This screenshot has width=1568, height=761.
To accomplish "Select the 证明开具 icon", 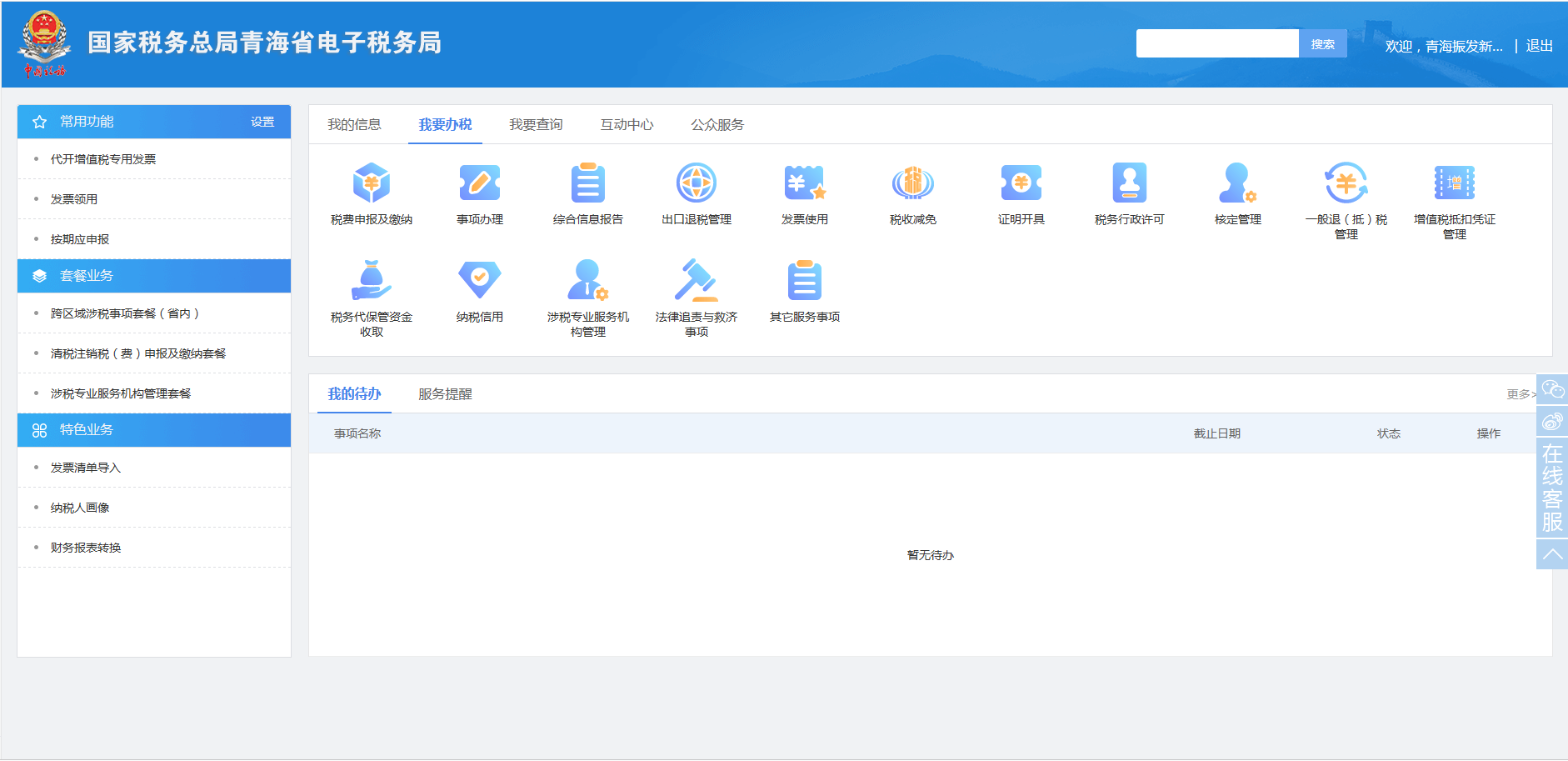I will point(1021,192).
